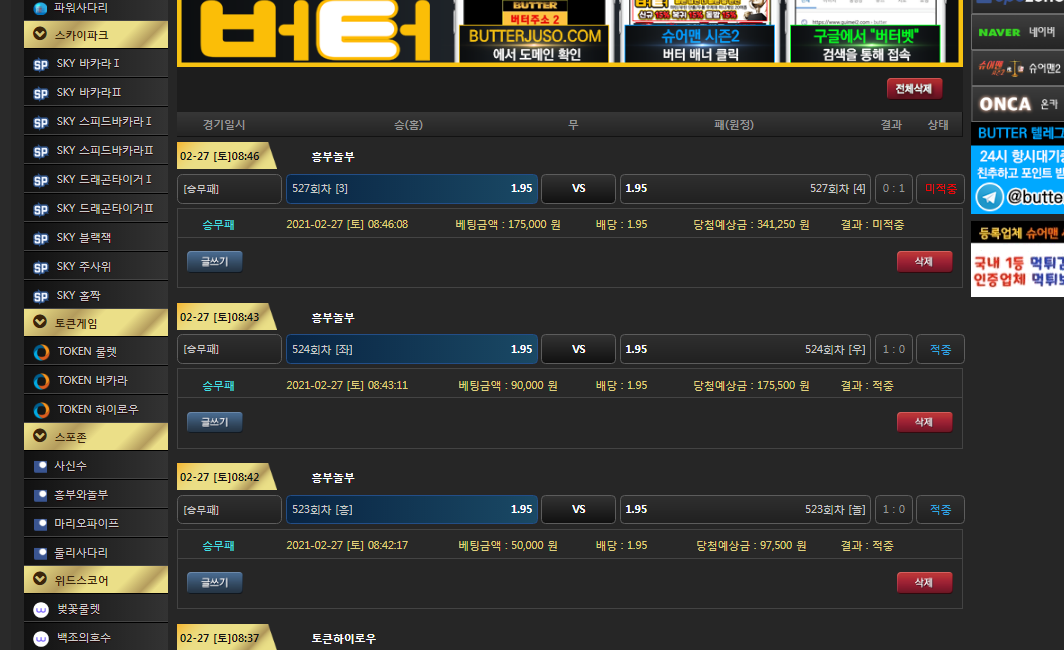The image size is (1064, 650).
Task: Open TOKEN 룰렛 game
Action: (x=87, y=352)
